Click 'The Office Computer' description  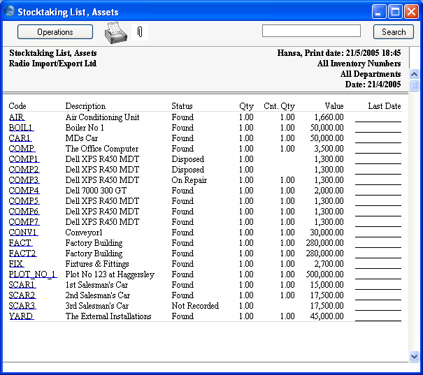coord(102,149)
